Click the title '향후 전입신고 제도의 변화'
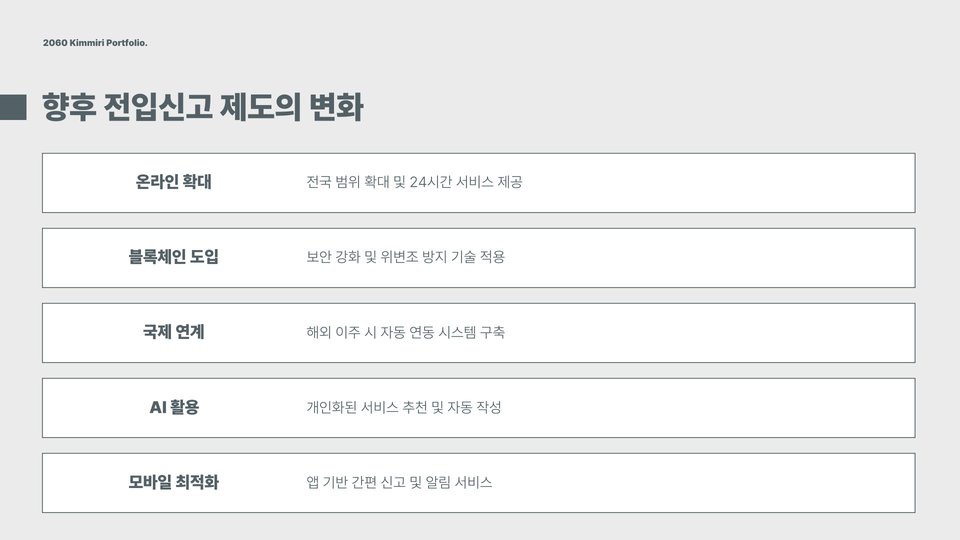This screenshot has height=540, width=960. 203,107
